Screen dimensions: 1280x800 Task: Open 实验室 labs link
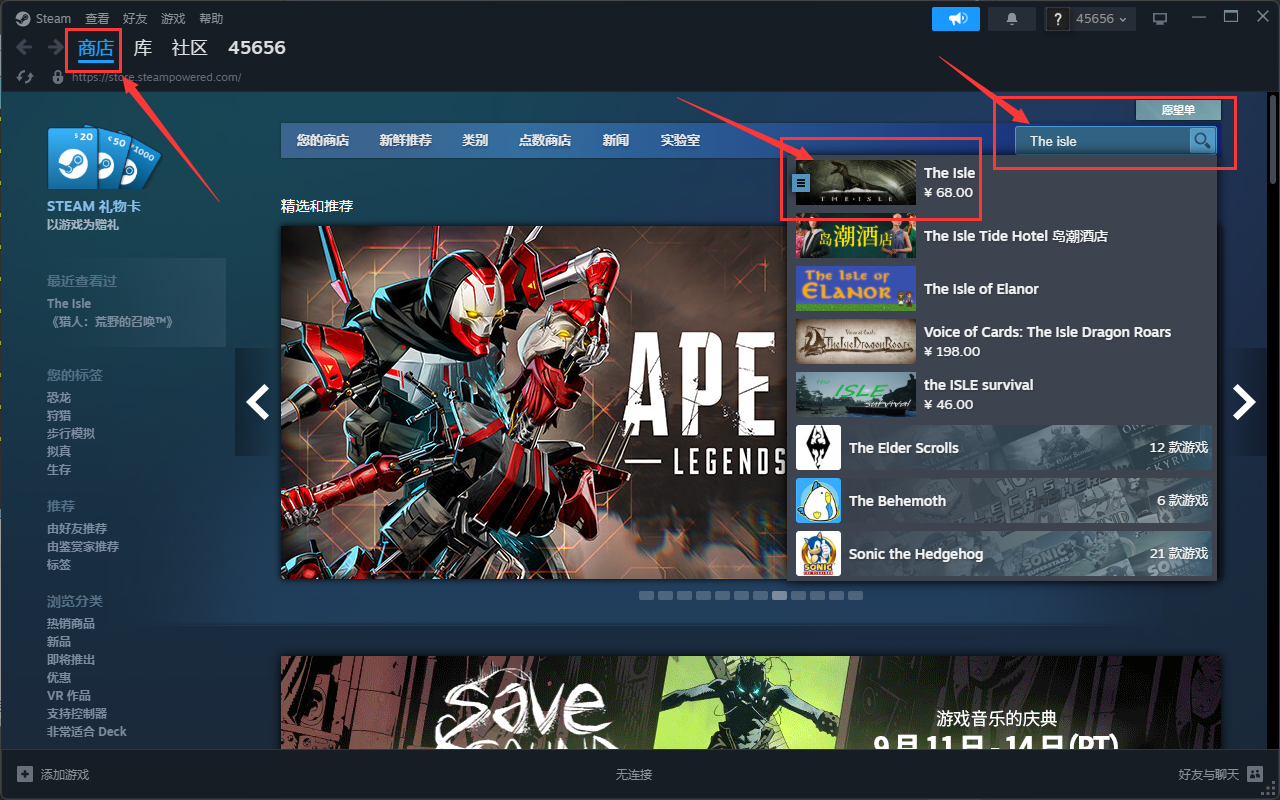(680, 140)
